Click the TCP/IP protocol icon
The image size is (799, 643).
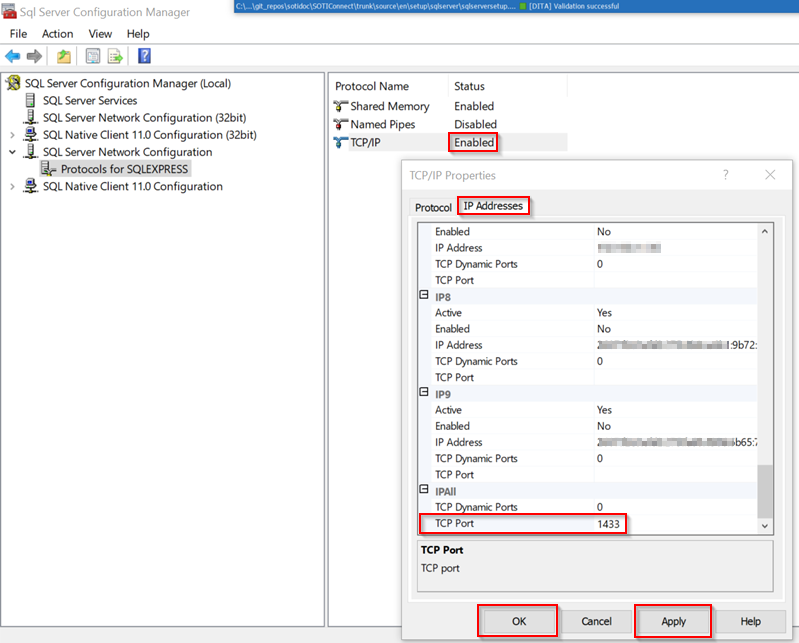pos(340,142)
